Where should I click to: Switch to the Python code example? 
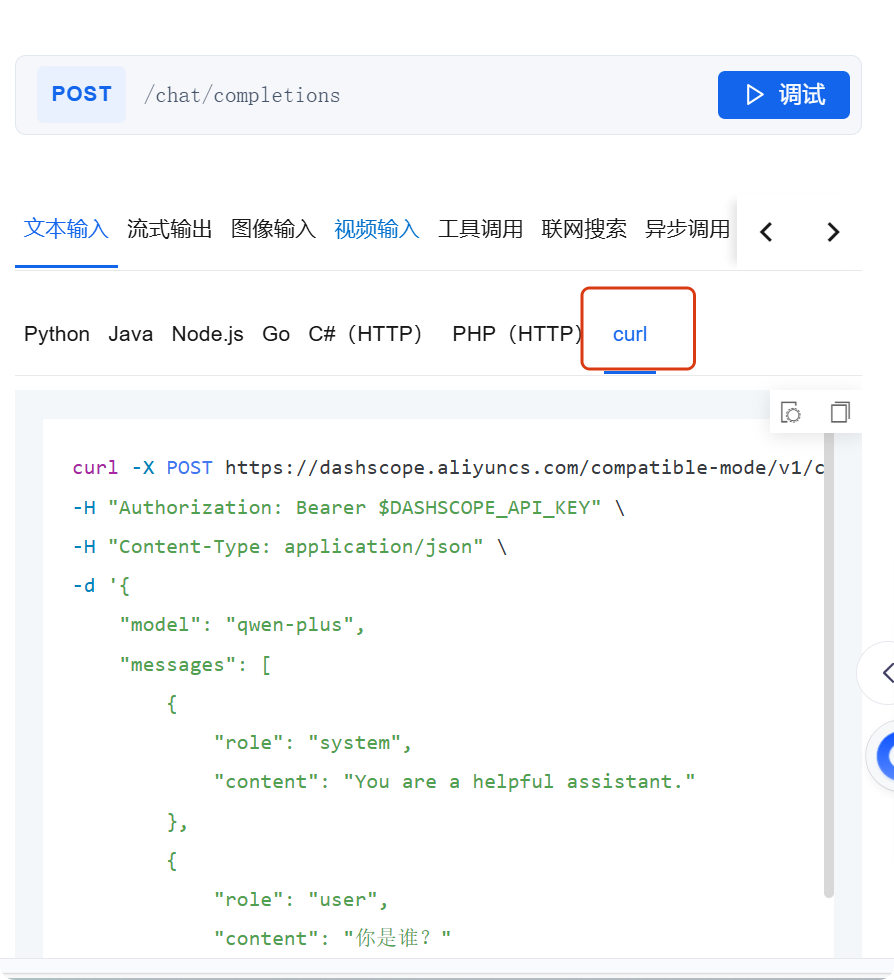pos(57,334)
